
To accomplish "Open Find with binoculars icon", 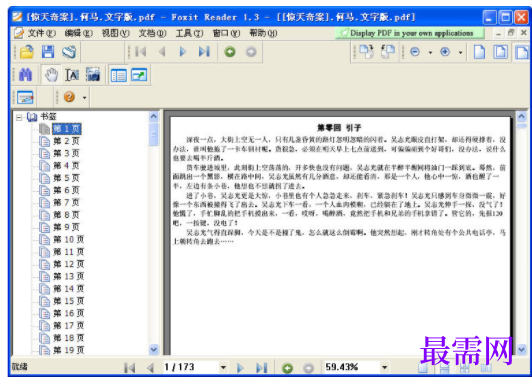I will [25, 75].
